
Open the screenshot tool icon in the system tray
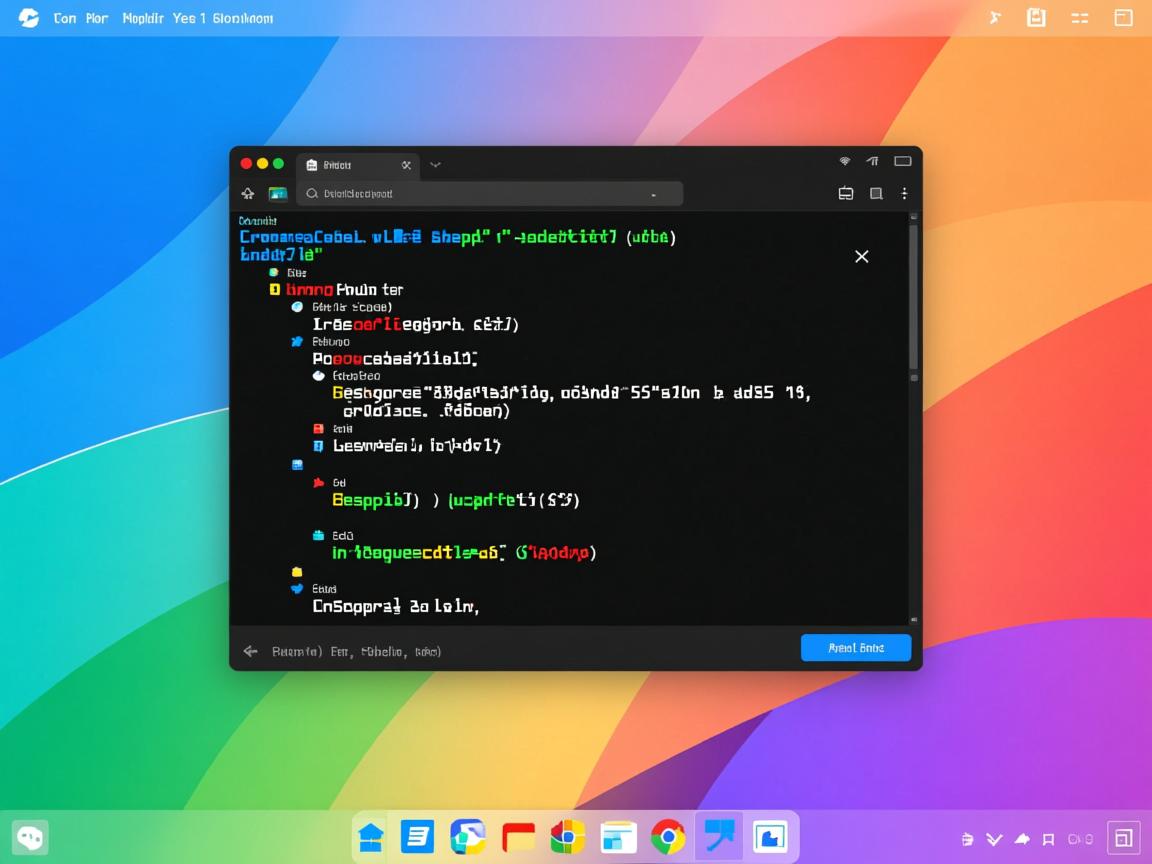coord(1124,837)
